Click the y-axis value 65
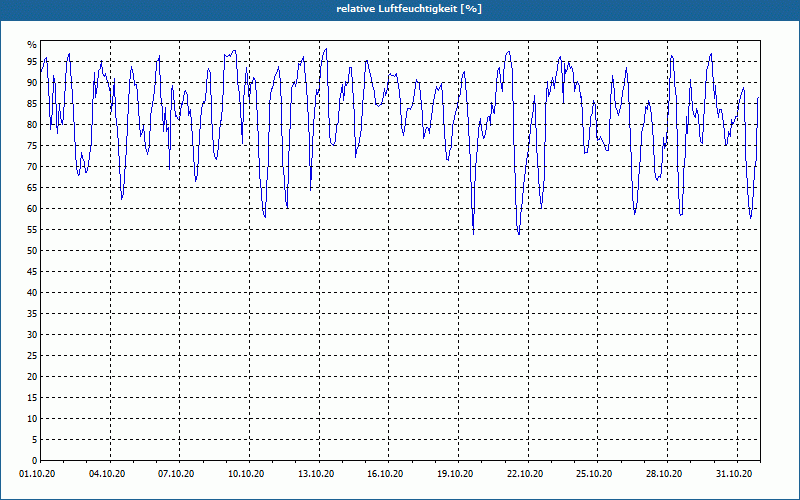Image resolution: width=800 pixels, height=500 pixels. 32,188
